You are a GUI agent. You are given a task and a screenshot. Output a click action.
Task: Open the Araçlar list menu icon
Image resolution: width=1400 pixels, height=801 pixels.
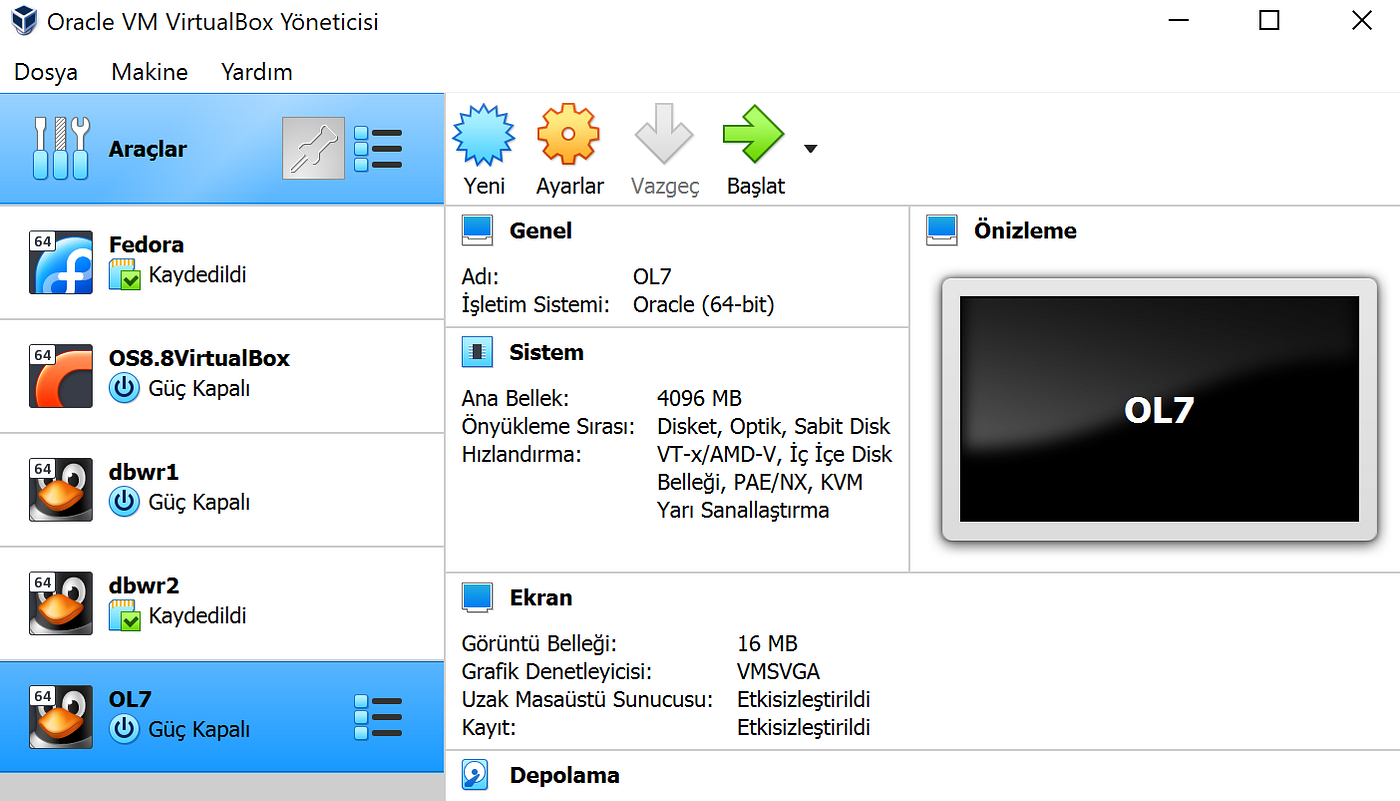click(x=379, y=148)
